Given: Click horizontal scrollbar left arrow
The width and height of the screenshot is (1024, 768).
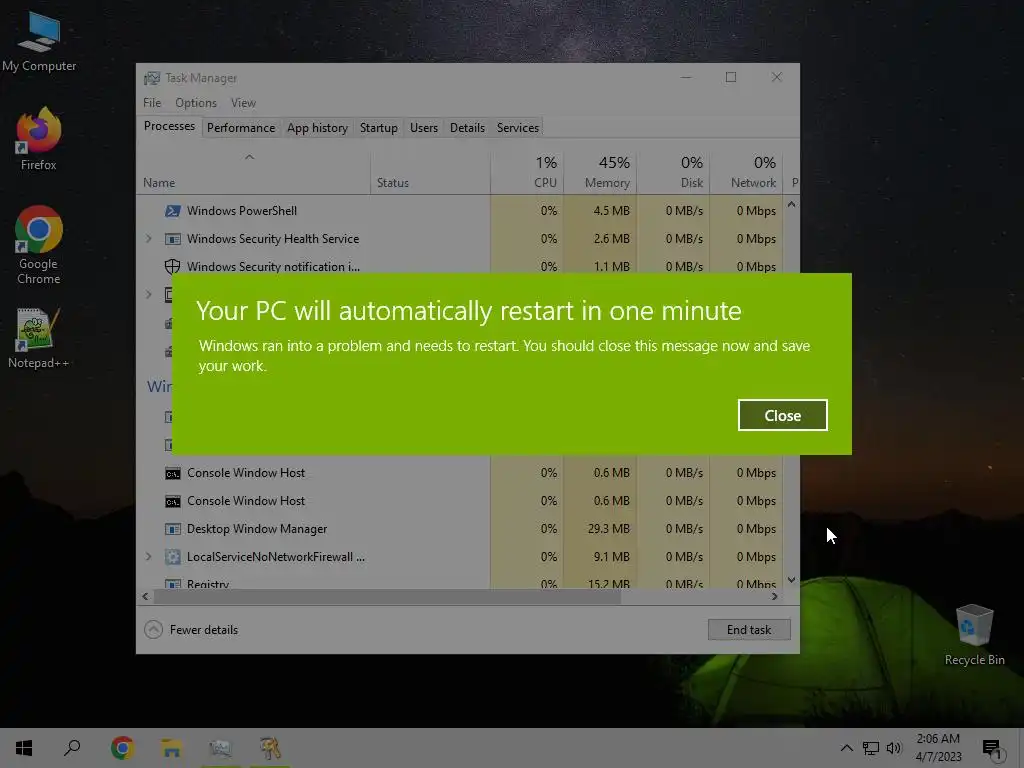Looking at the screenshot, I should pos(145,596).
